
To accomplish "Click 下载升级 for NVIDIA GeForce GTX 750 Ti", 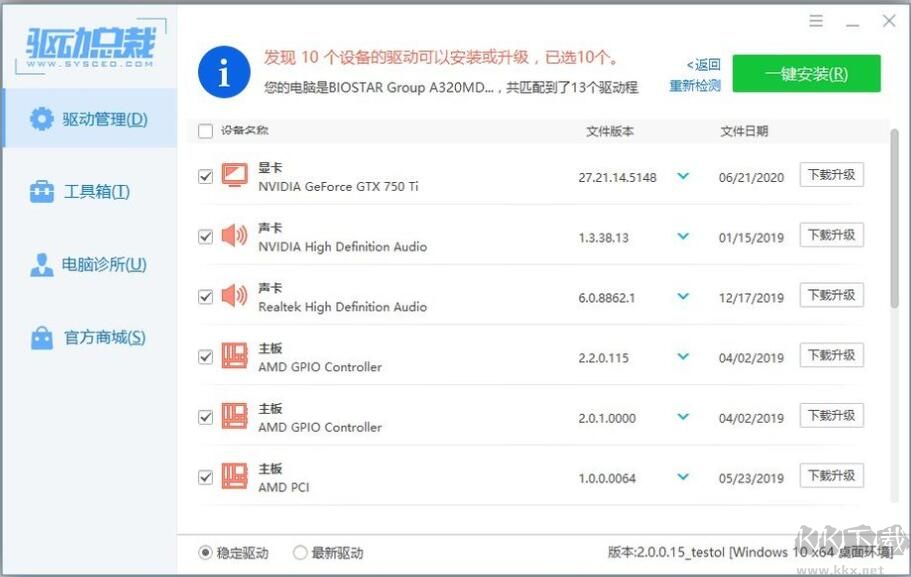I will 831,174.
